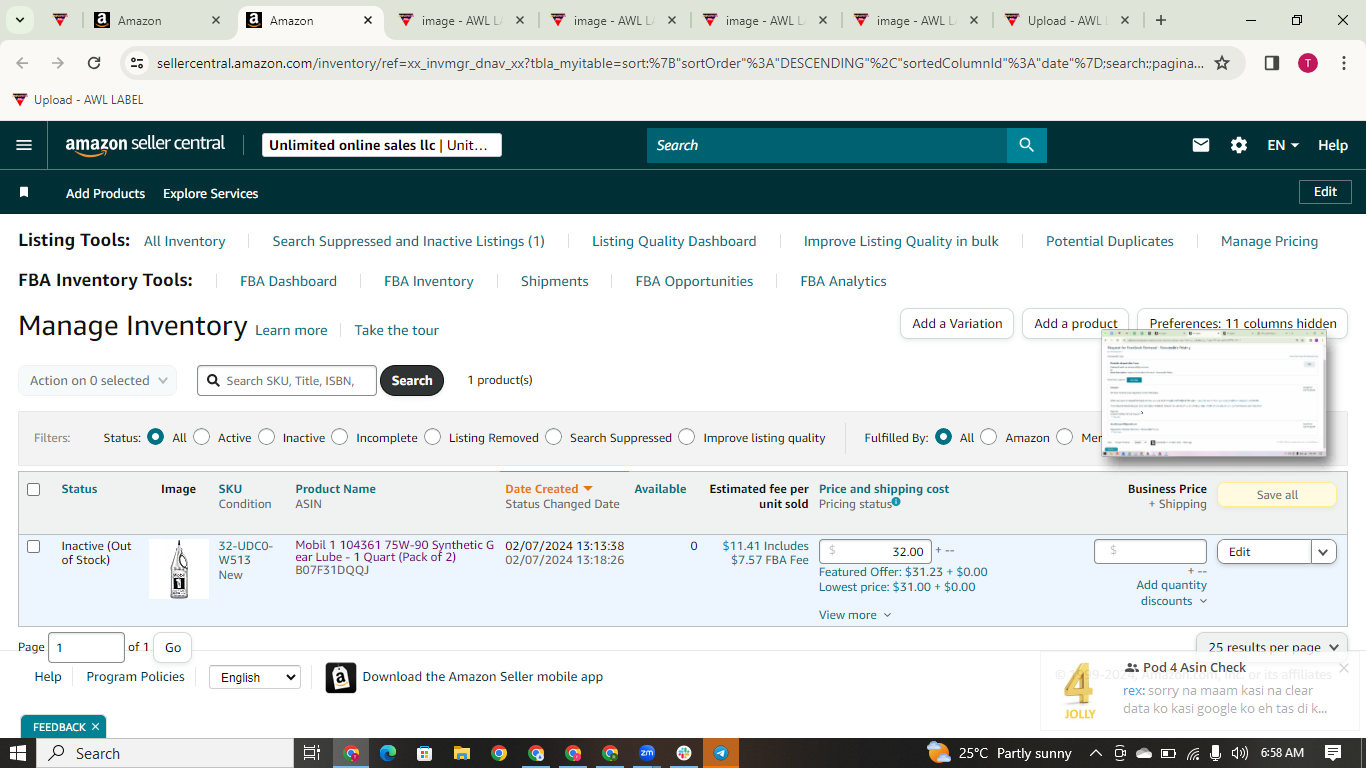Go back with Chrome's back arrow
Screen dimensions: 1366x768
[22, 63]
